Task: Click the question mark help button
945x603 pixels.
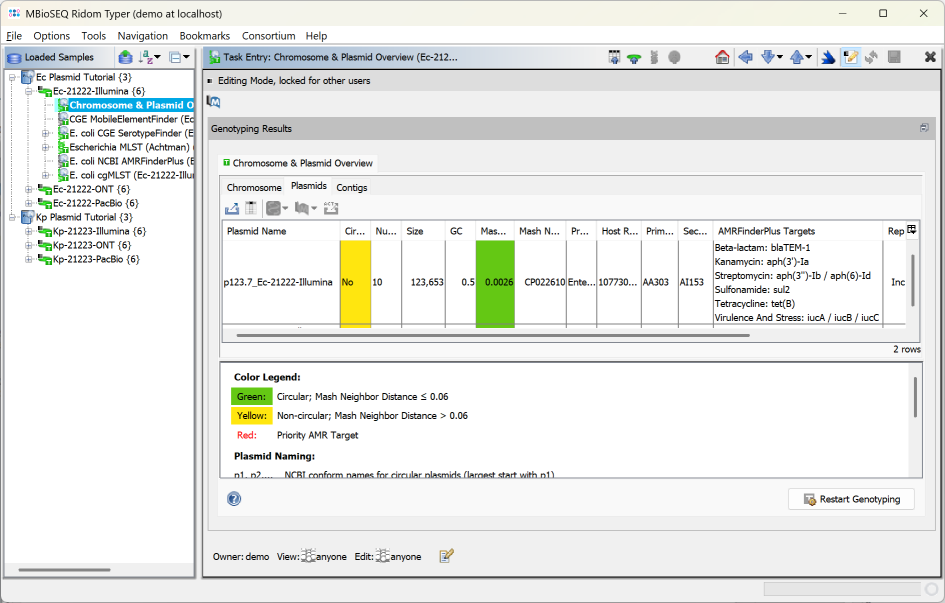Action: (x=233, y=498)
